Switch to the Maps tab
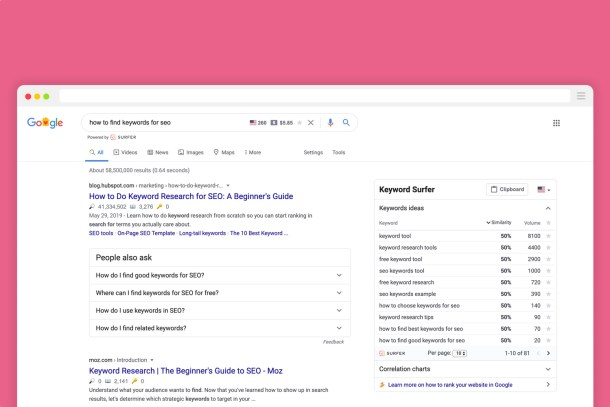The height and width of the screenshot is (407, 610). click(224, 153)
